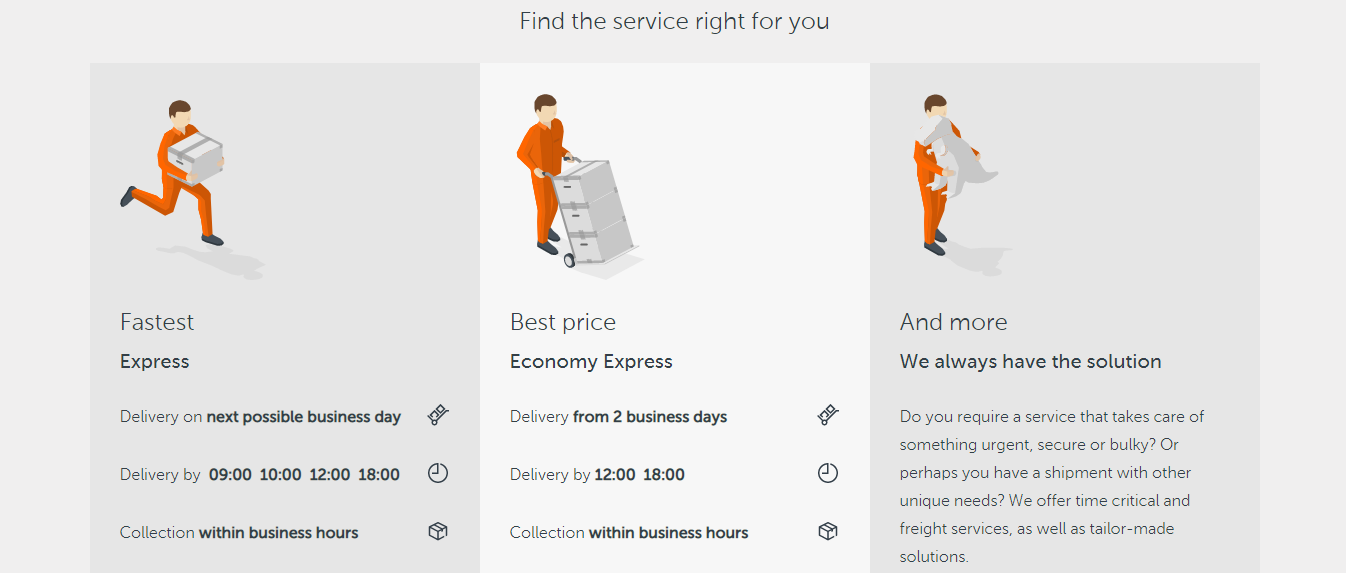The width and height of the screenshot is (1346, 573).
Task: Select the Best price heading
Action: click(563, 322)
